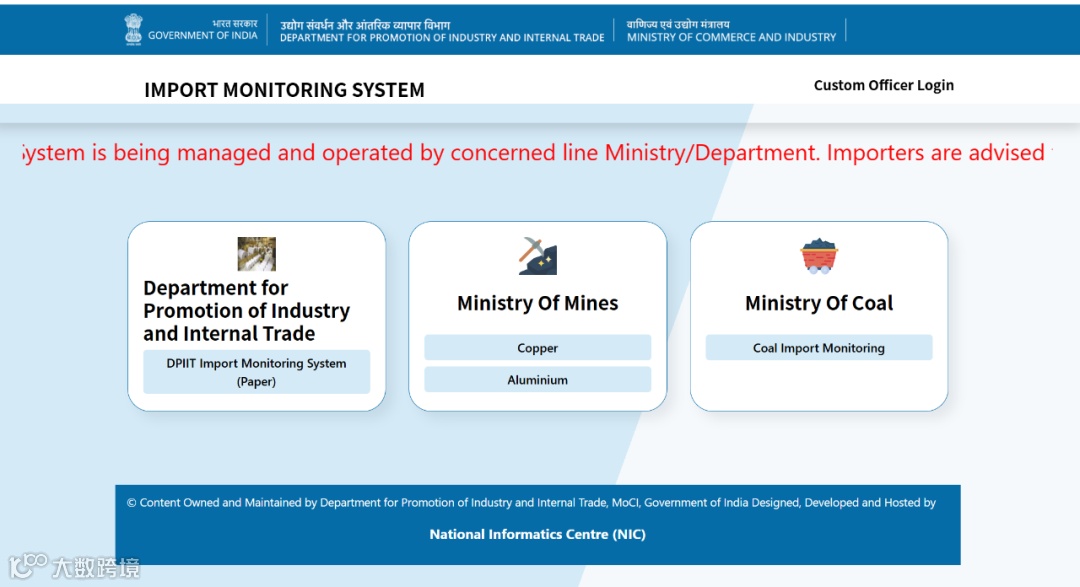Open the Coal Import Monitoring button

819,348
